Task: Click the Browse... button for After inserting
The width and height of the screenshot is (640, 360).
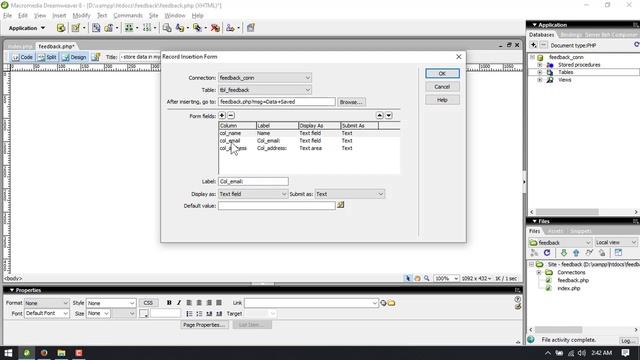Action: click(x=351, y=102)
